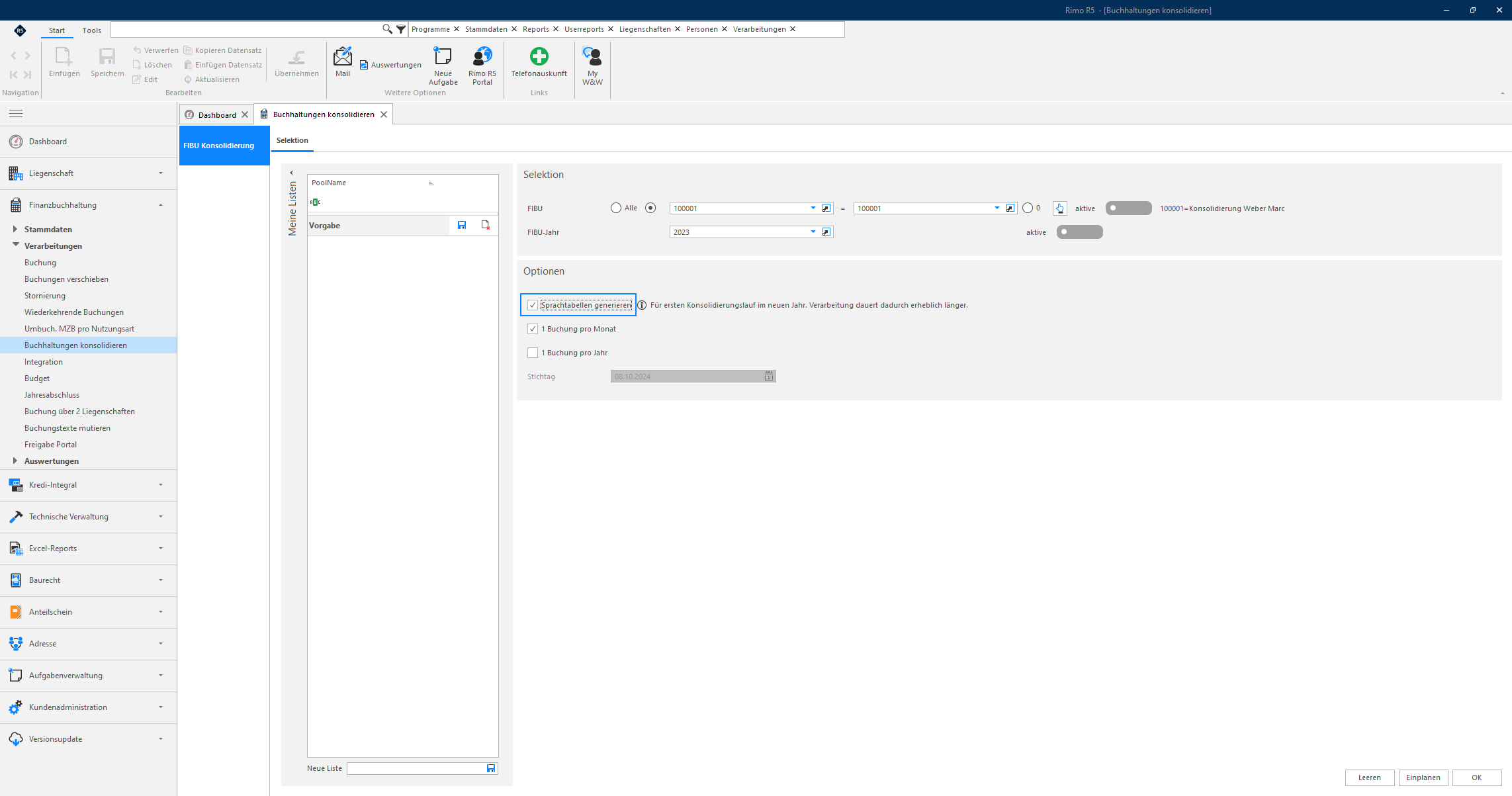Switch to the Tools ribbon tab
Image resolution: width=1512 pixels, height=796 pixels.
coord(91,30)
